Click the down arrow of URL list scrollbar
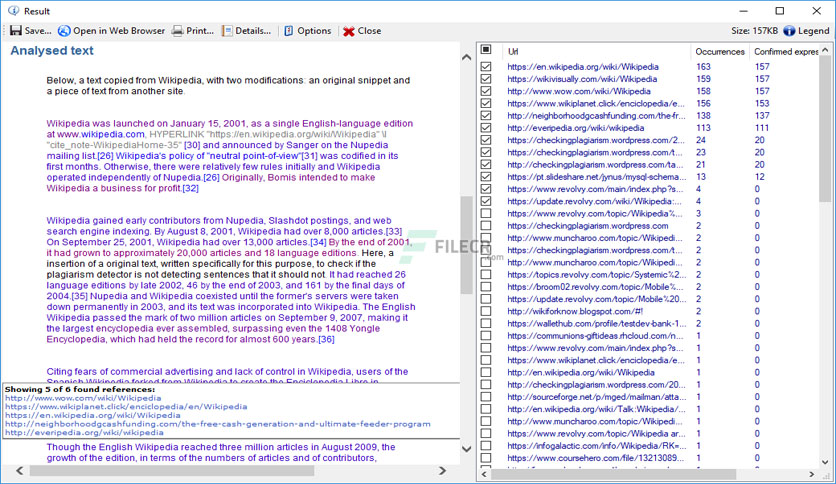This screenshot has width=836, height=484. tap(825, 462)
